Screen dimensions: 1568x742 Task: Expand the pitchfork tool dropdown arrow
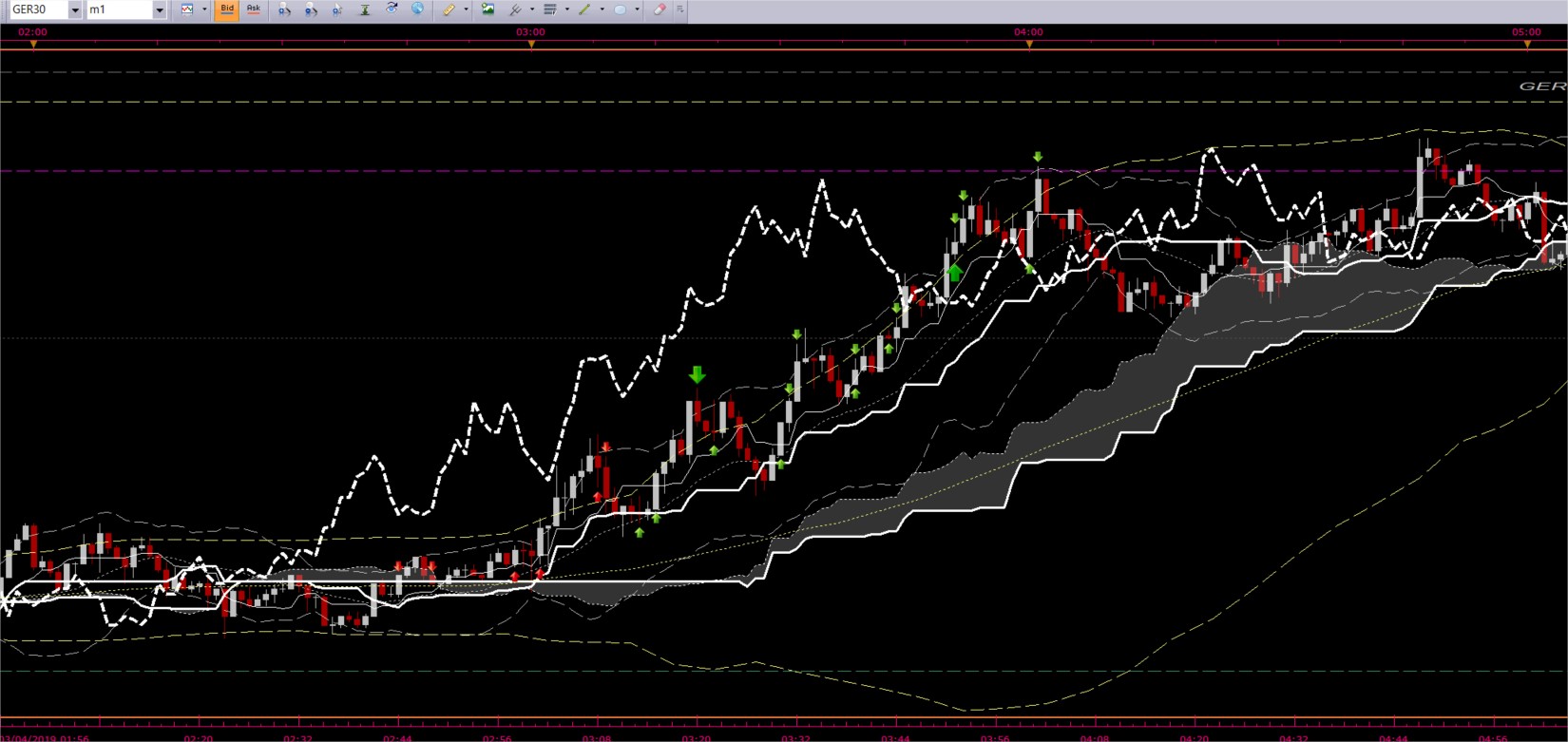click(x=532, y=10)
